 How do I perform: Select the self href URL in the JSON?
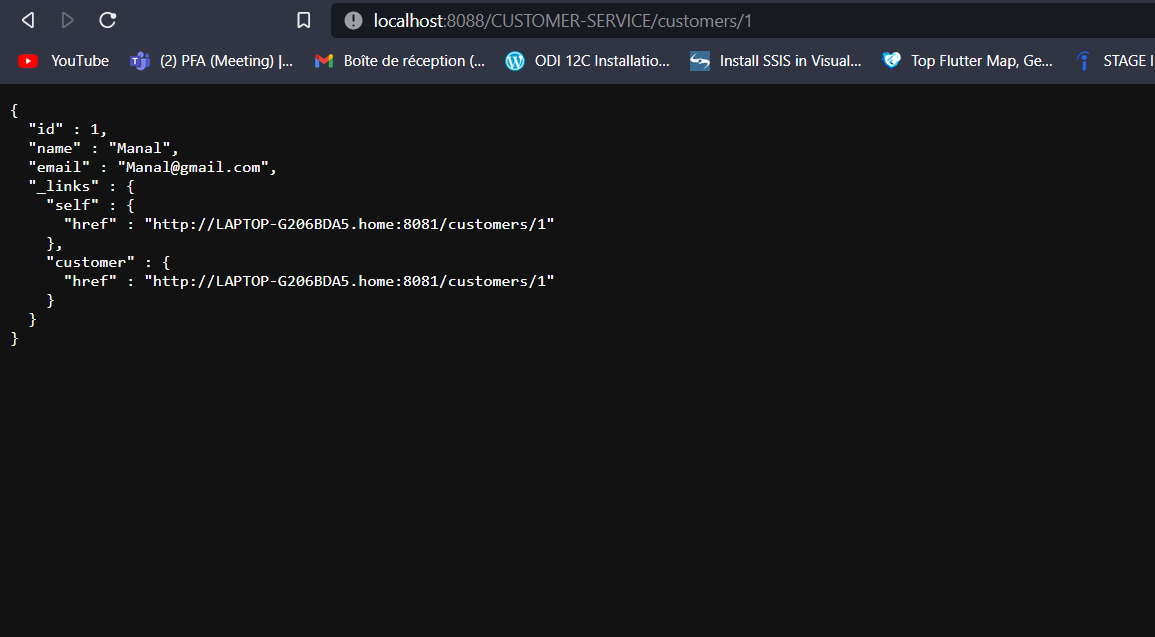click(x=351, y=223)
